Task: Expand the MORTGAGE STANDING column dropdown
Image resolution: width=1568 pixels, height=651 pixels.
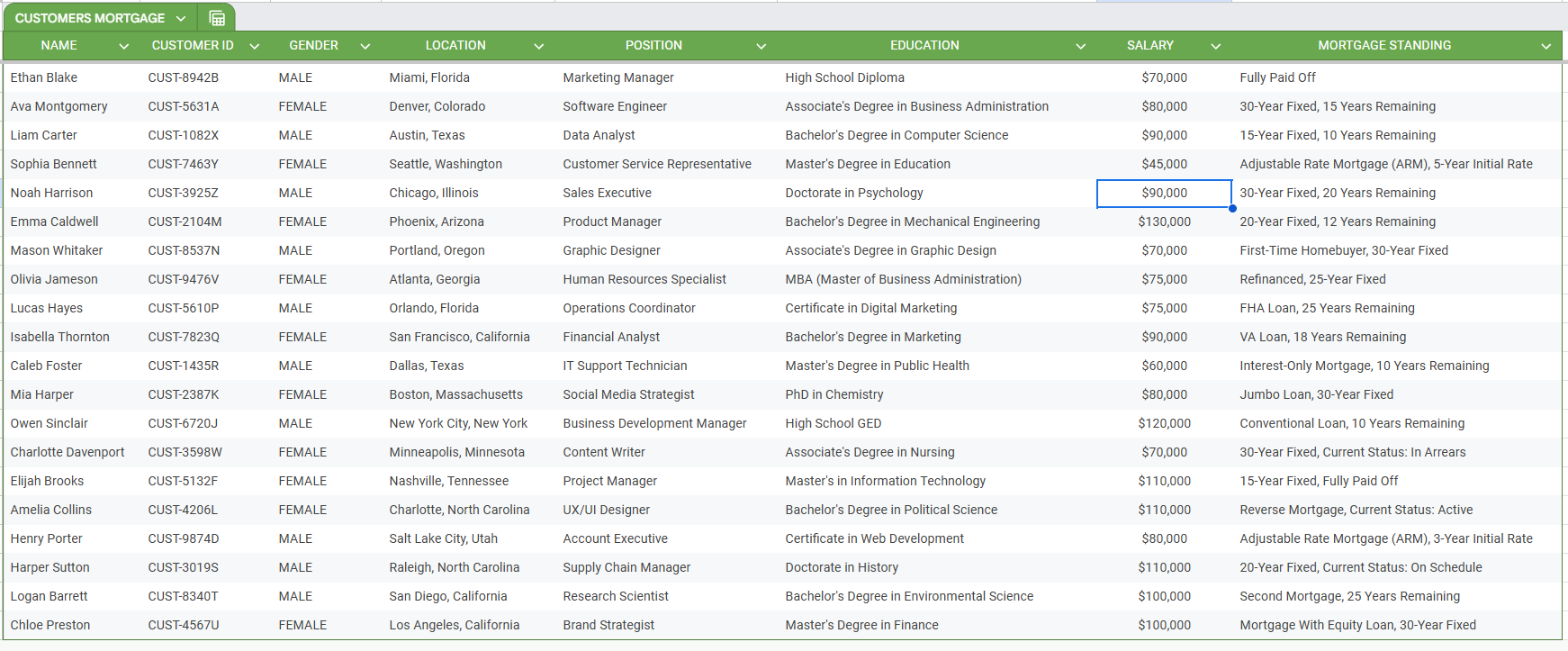Action: click(x=1546, y=46)
